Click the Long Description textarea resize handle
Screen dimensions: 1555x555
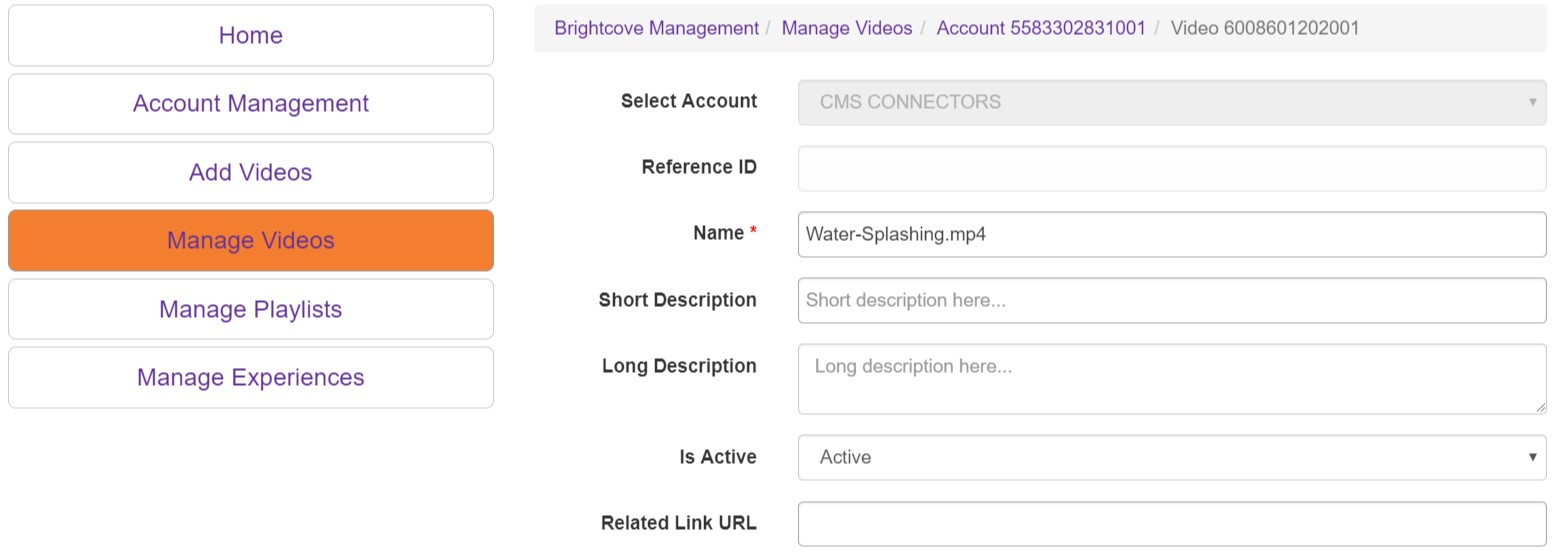click(x=1540, y=407)
